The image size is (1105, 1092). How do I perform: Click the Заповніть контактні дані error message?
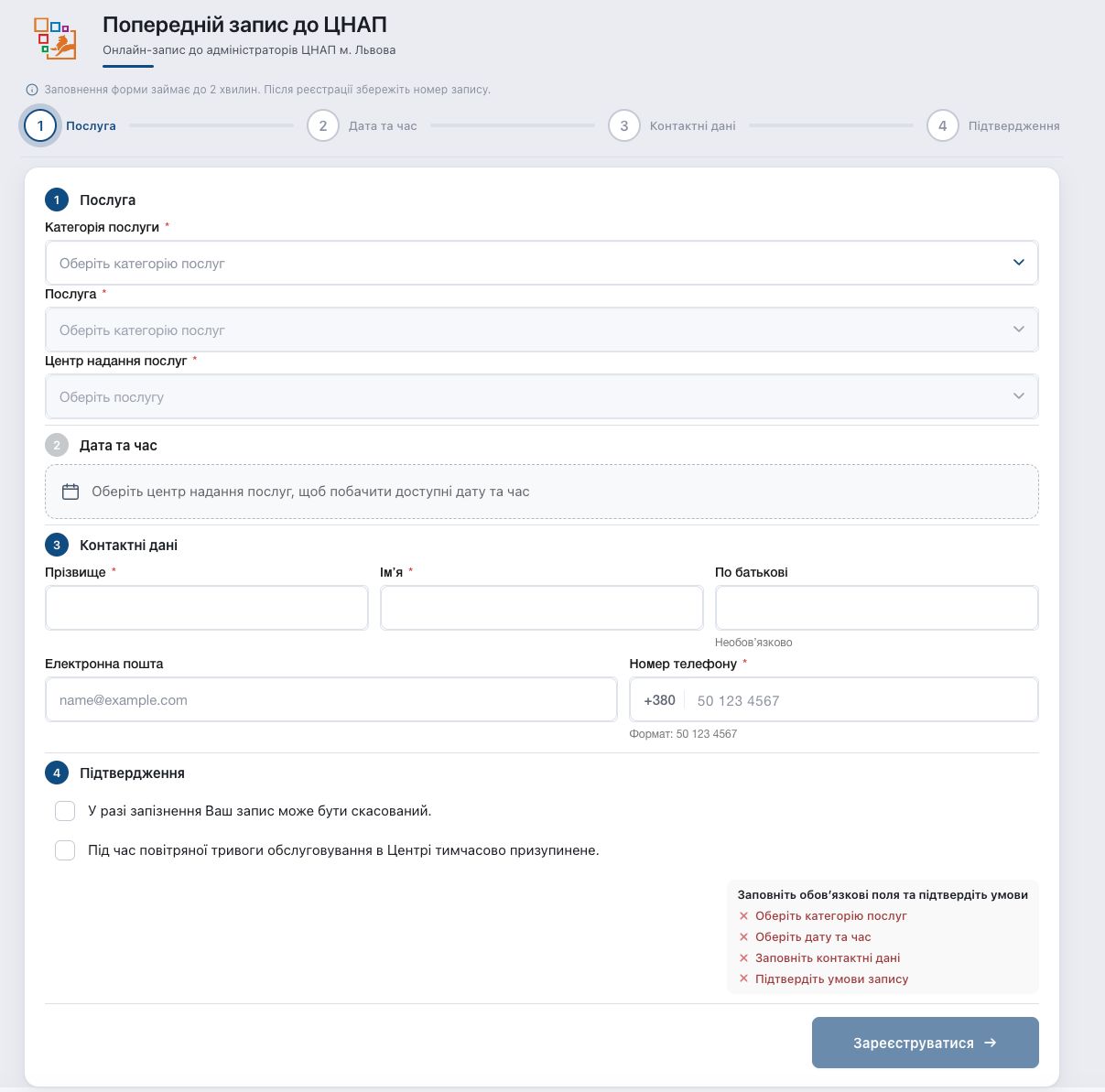(x=828, y=957)
